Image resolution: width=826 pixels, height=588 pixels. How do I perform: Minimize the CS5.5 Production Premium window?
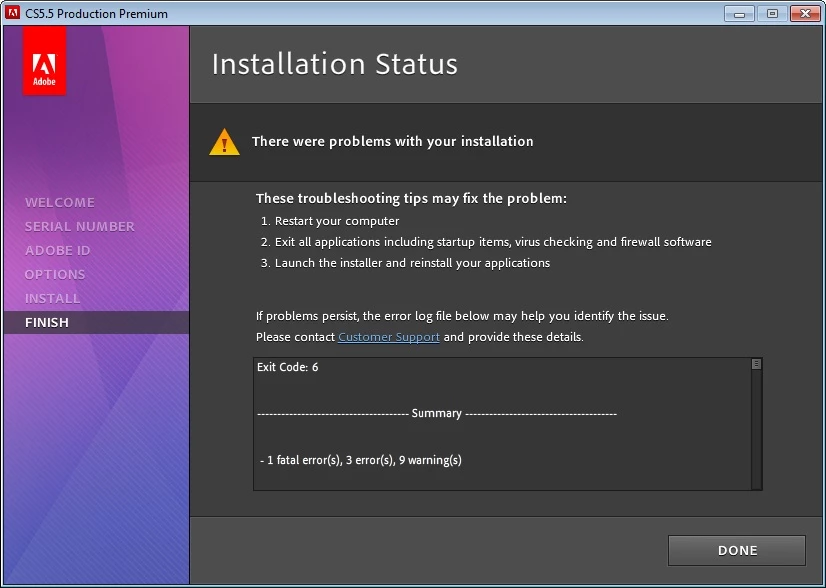click(x=739, y=13)
